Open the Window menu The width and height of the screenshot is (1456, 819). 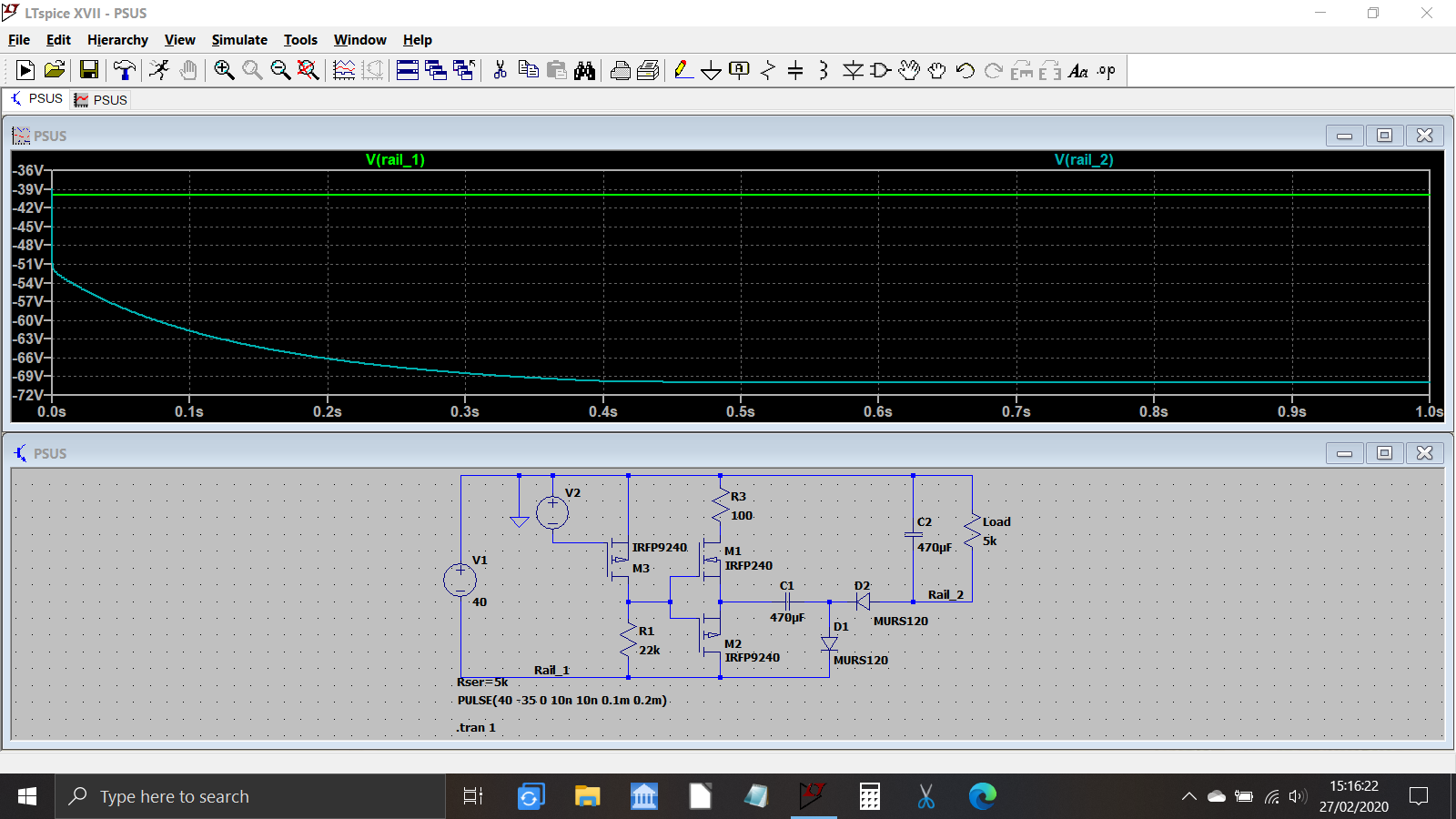click(359, 39)
